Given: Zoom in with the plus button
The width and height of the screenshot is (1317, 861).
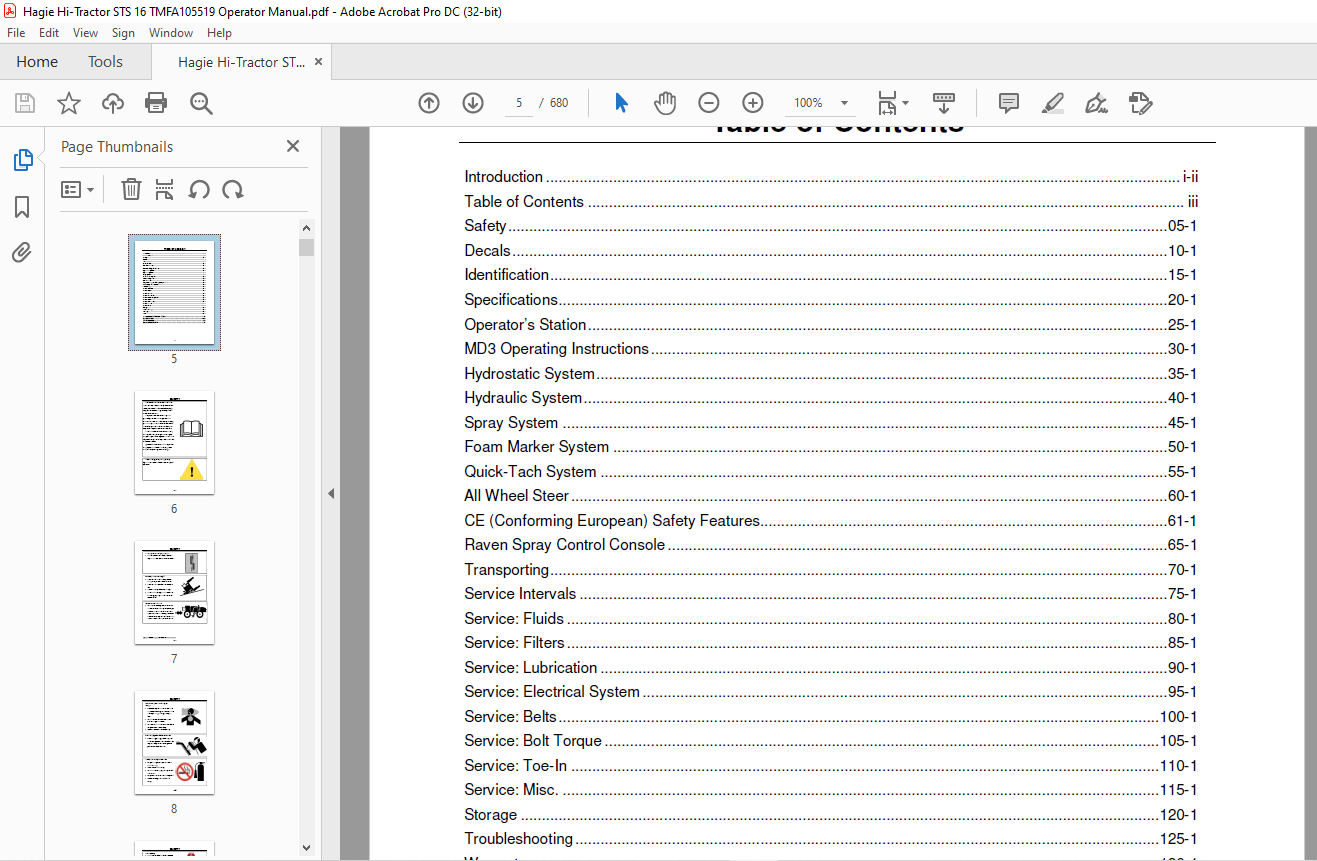Looking at the screenshot, I should click(753, 103).
